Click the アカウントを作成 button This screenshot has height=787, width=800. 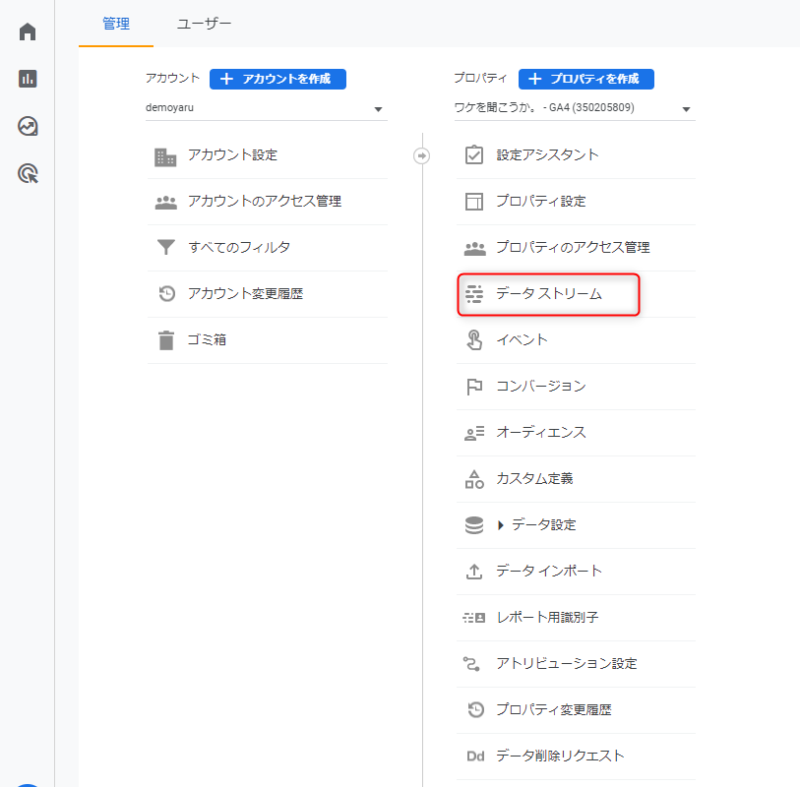(x=278, y=79)
